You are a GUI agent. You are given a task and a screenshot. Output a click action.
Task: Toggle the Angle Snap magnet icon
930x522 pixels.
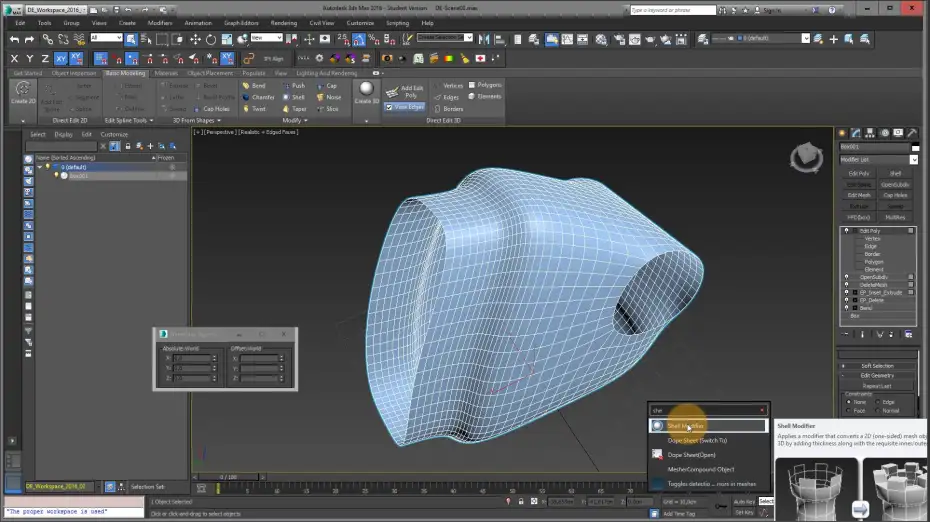coord(359,39)
